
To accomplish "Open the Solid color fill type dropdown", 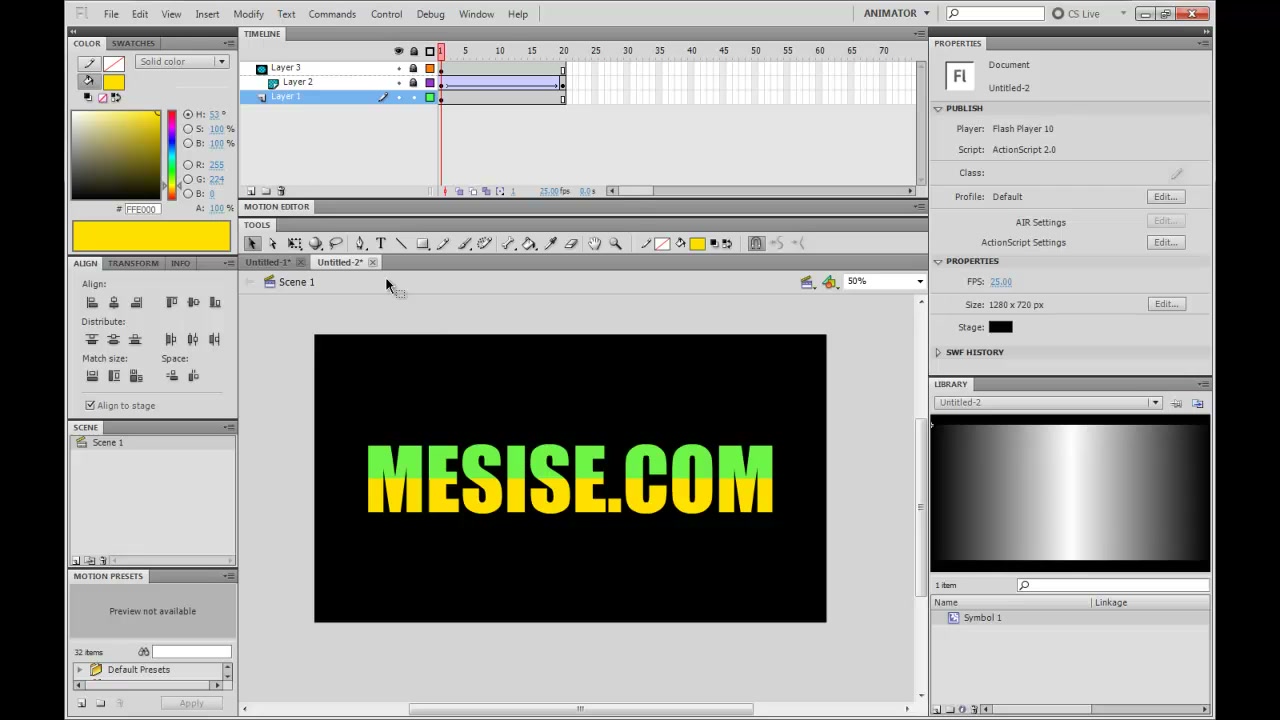I will click(182, 62).
